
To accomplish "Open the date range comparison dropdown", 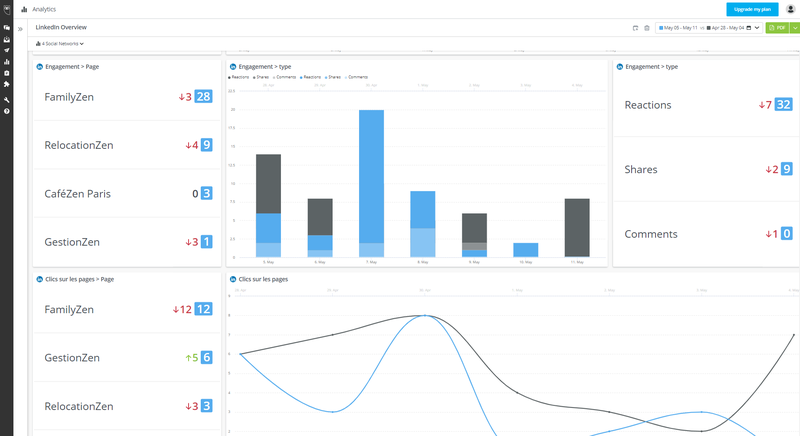I will pos(709,28).
